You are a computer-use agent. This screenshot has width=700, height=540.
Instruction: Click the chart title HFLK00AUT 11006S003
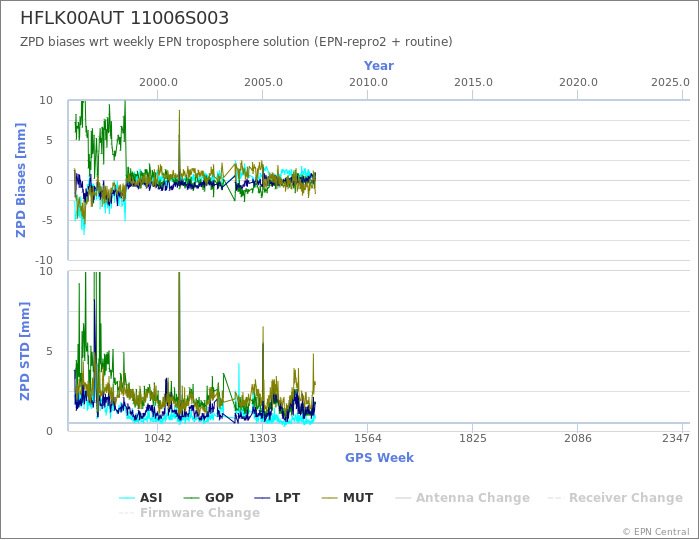point(125,18)
